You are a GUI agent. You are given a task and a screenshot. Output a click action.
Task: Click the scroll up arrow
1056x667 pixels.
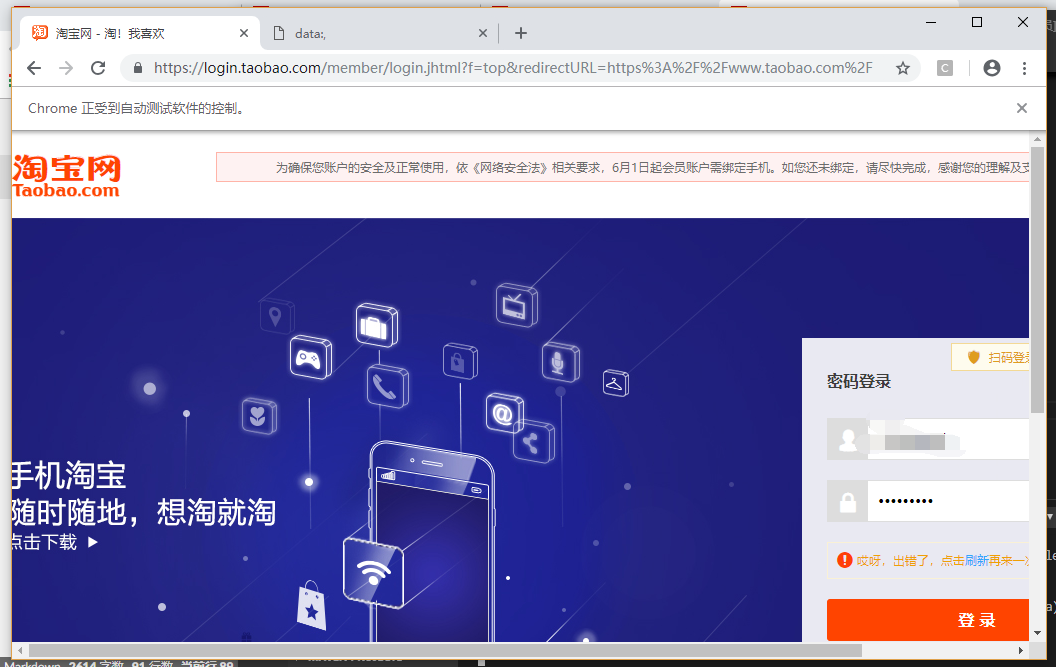(1037, 139)
